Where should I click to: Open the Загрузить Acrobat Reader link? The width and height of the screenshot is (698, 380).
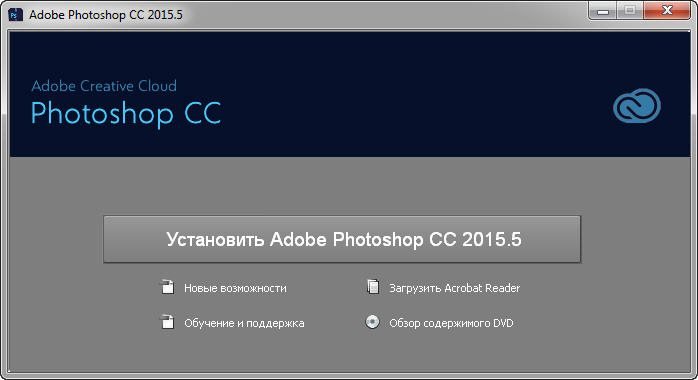(455, 288)
